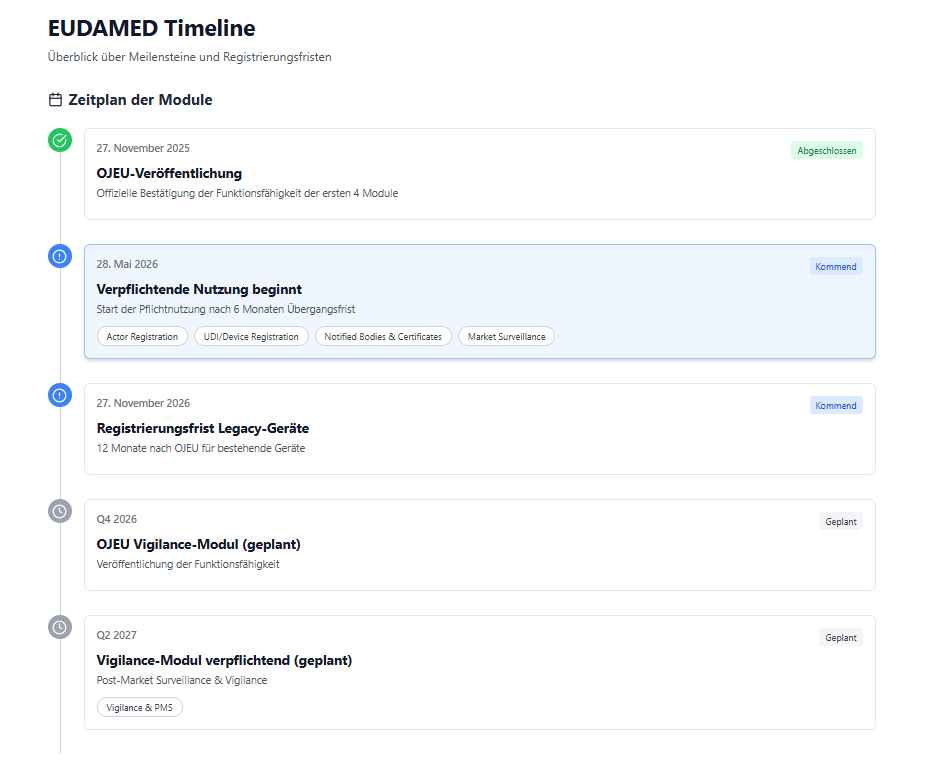This screenshot has width=932, height=781.
Task: Click the gray clock icon beside Q2 2027
Action: tap(60, 627)
